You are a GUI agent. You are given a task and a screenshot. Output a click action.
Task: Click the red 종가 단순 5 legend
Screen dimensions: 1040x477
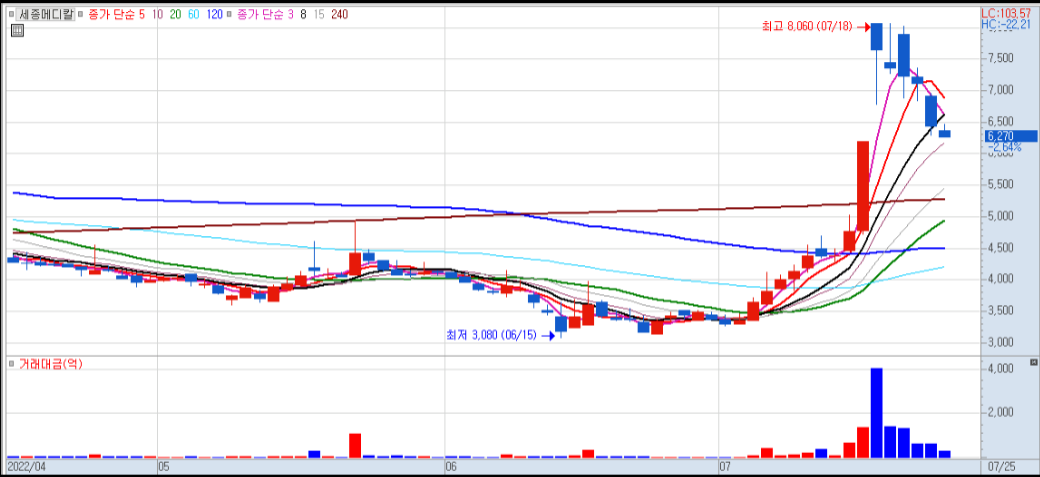(117, 14)
